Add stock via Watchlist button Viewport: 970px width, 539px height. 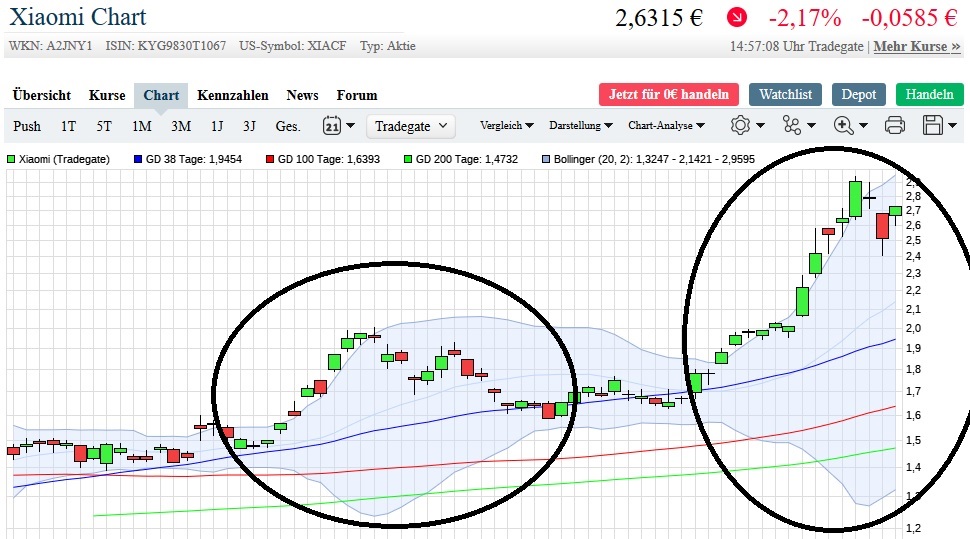785,95
